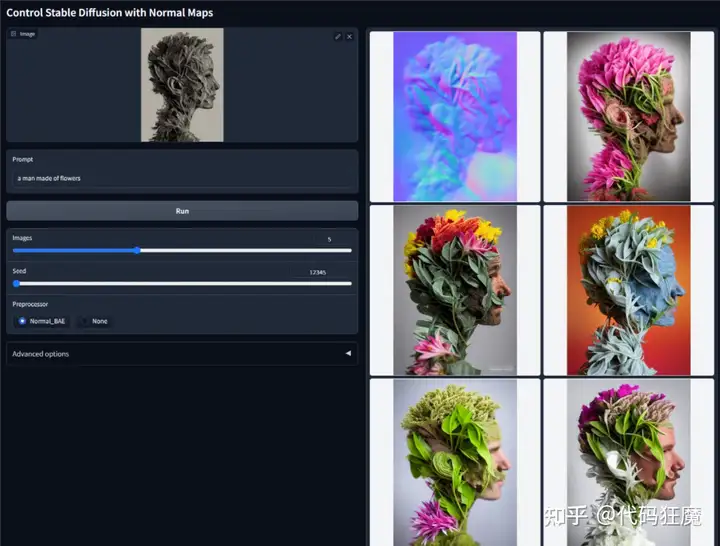Click the Seed slider handle
The width and height of the screenshot is (720, 546).
17,284
